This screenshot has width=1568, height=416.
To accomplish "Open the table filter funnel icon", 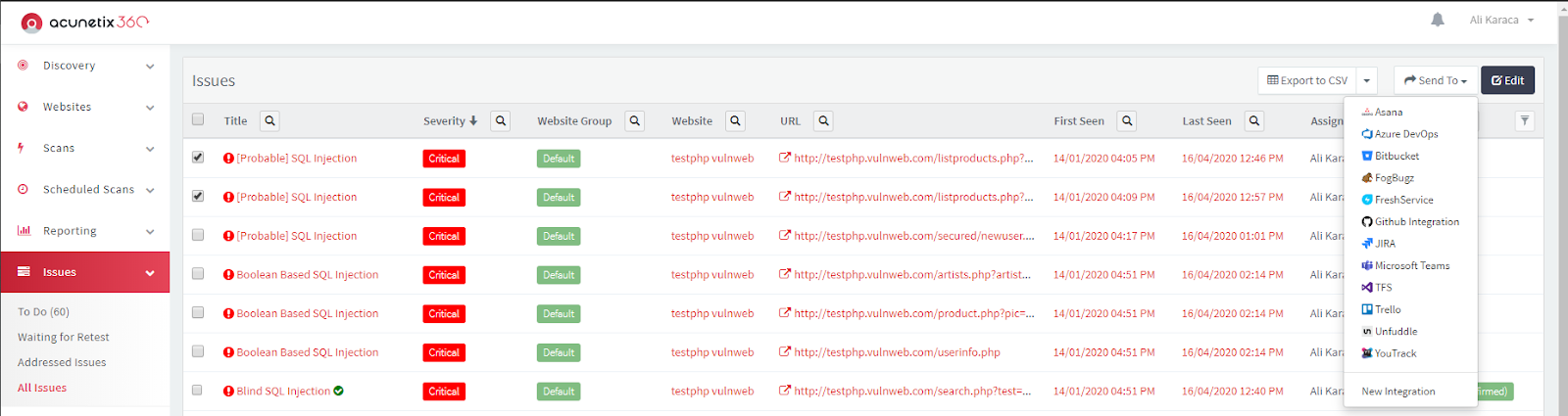I will (x=1525, y=121).
